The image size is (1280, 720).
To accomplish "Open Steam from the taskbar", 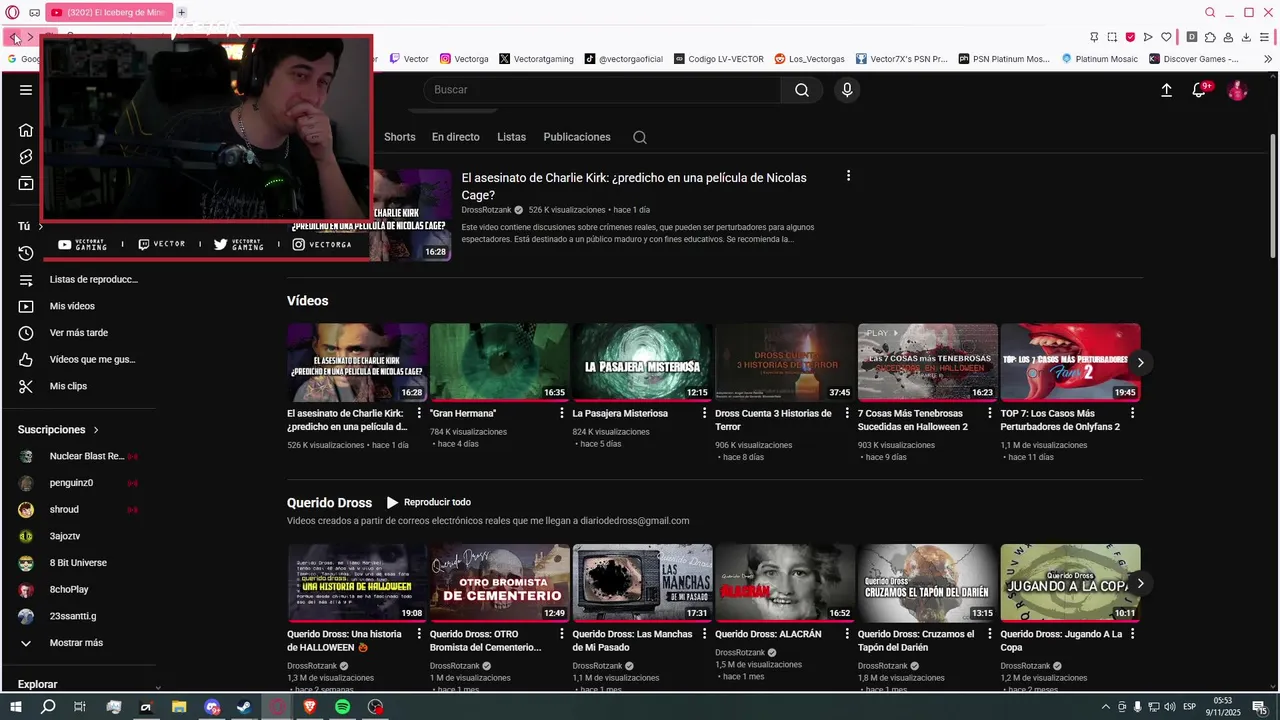I will [x=244, y=707].
